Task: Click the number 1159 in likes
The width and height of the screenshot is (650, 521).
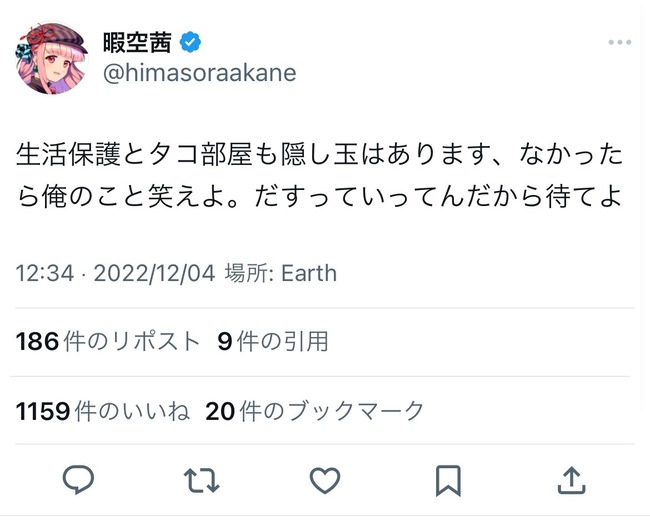Action: tap(38, 410)
